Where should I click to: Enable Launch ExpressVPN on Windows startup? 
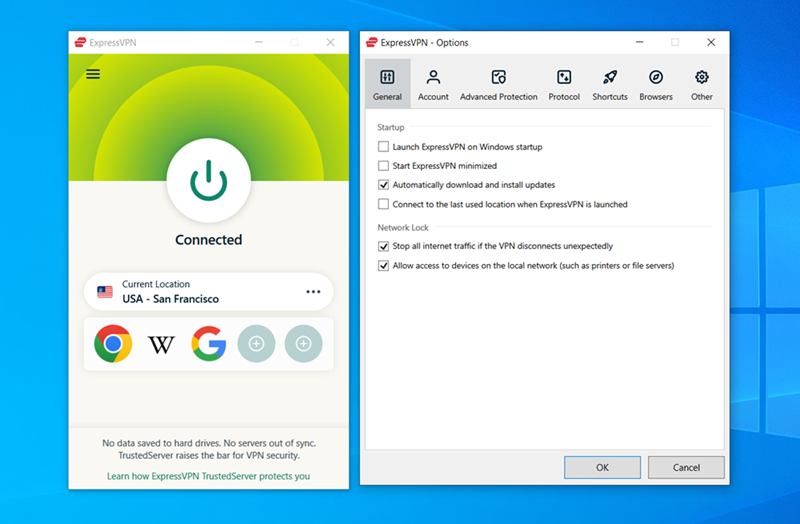[383, 147]
